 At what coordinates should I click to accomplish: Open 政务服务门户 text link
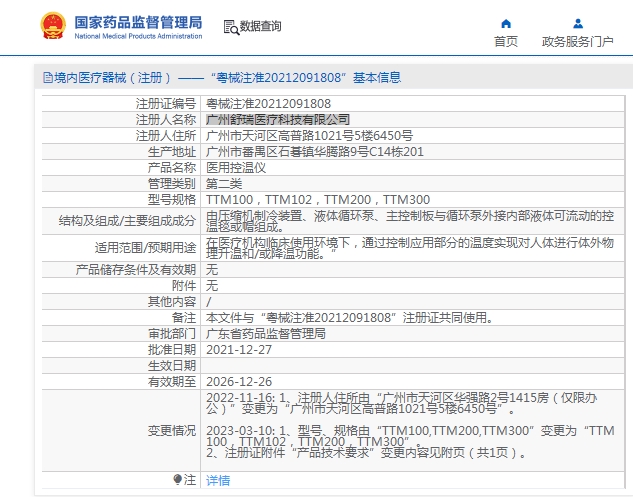[x=578, y=42]
